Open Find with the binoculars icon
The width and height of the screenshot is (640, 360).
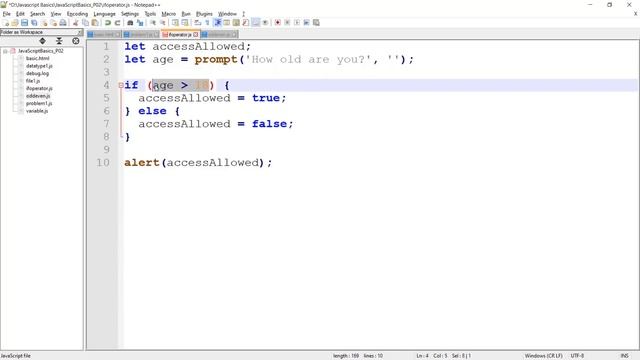coord(130,22)
